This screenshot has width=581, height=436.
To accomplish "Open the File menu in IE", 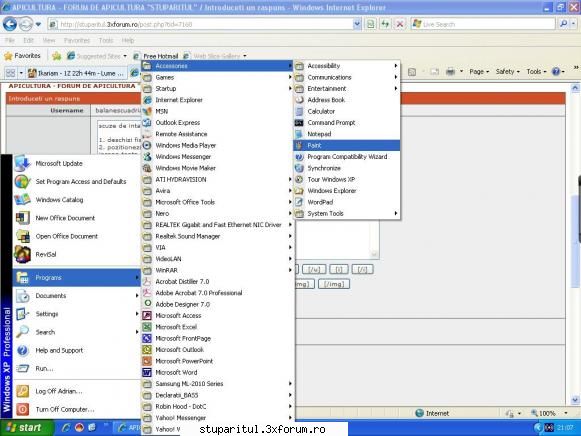I will [10, 40].
